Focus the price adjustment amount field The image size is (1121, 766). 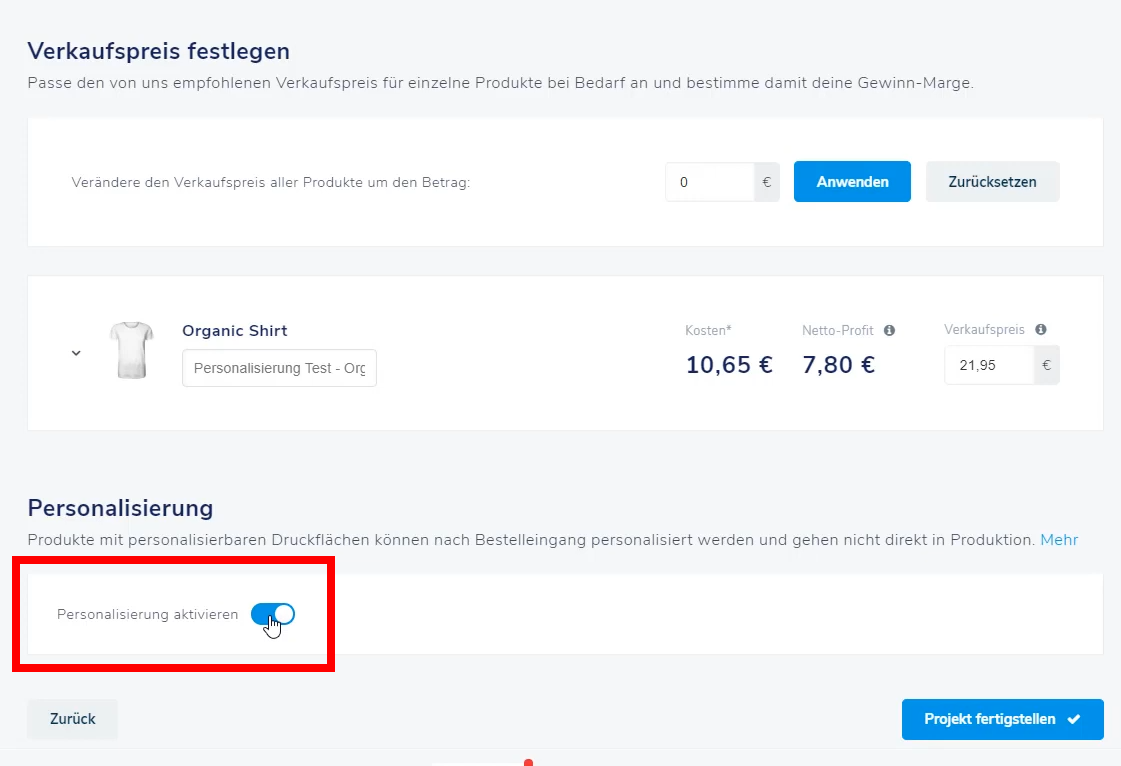click(709, 182)
